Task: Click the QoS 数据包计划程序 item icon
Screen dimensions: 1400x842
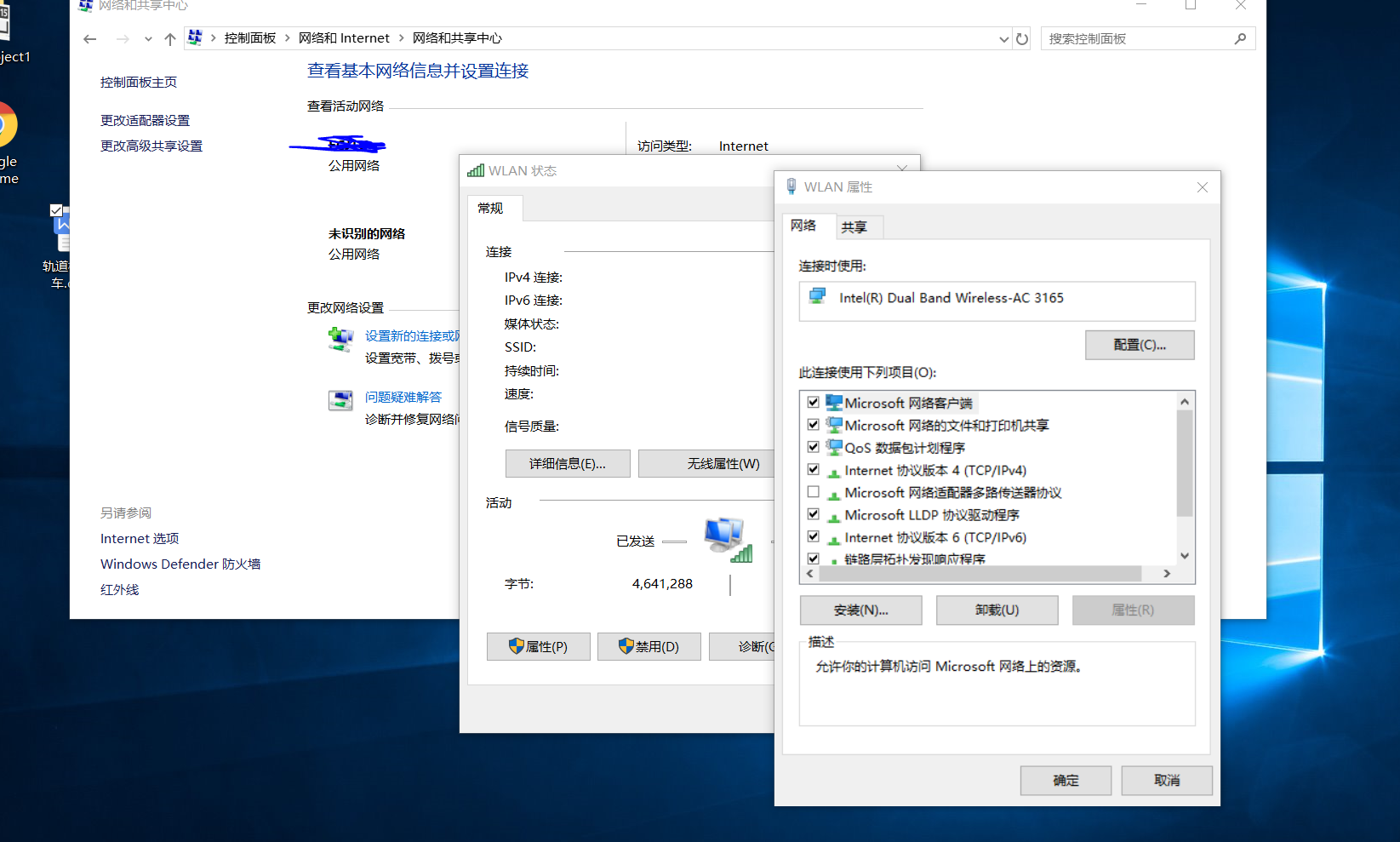Action: (x=834, y=447)
